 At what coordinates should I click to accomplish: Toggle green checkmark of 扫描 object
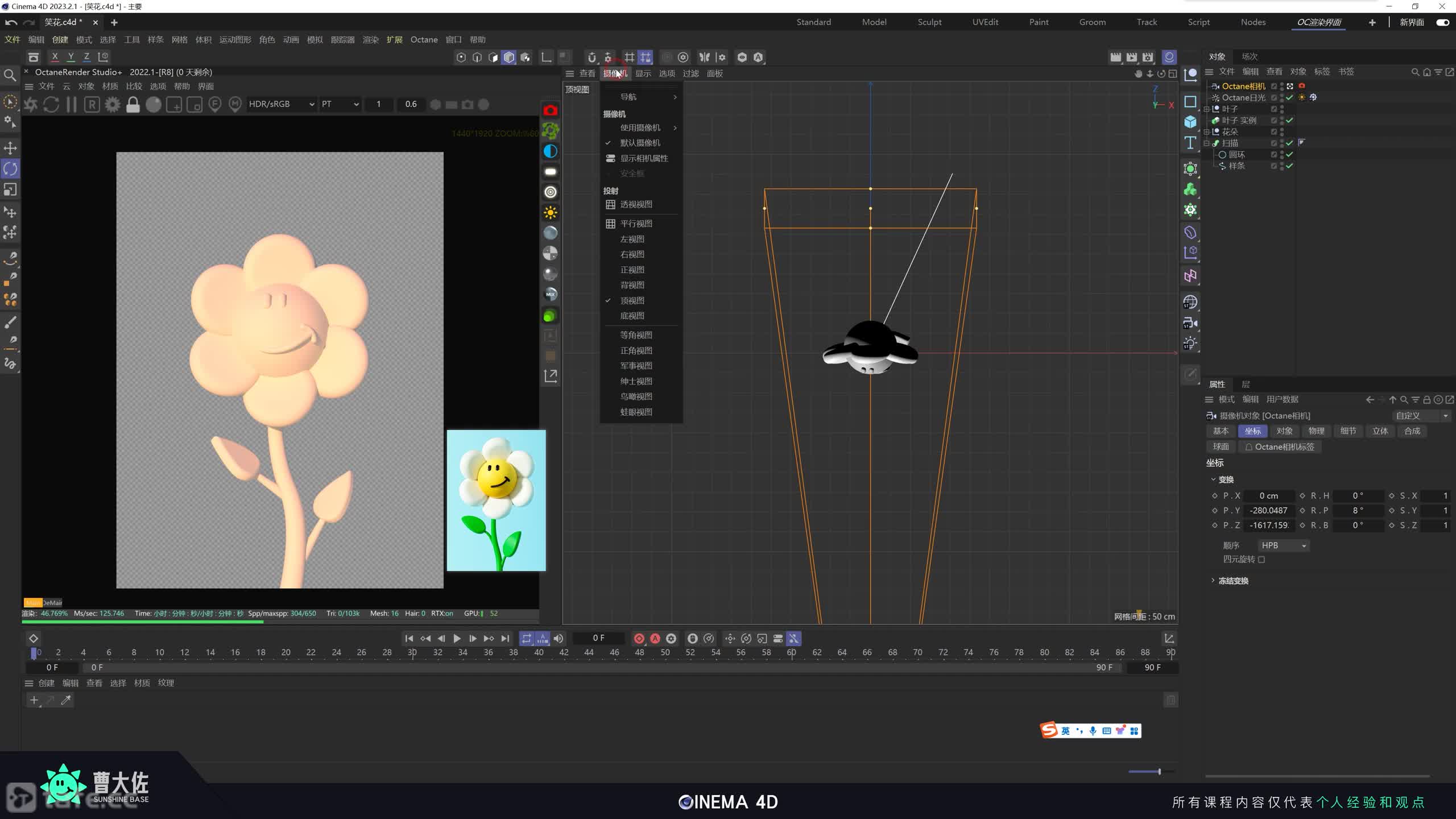[x=1290, y=143]
